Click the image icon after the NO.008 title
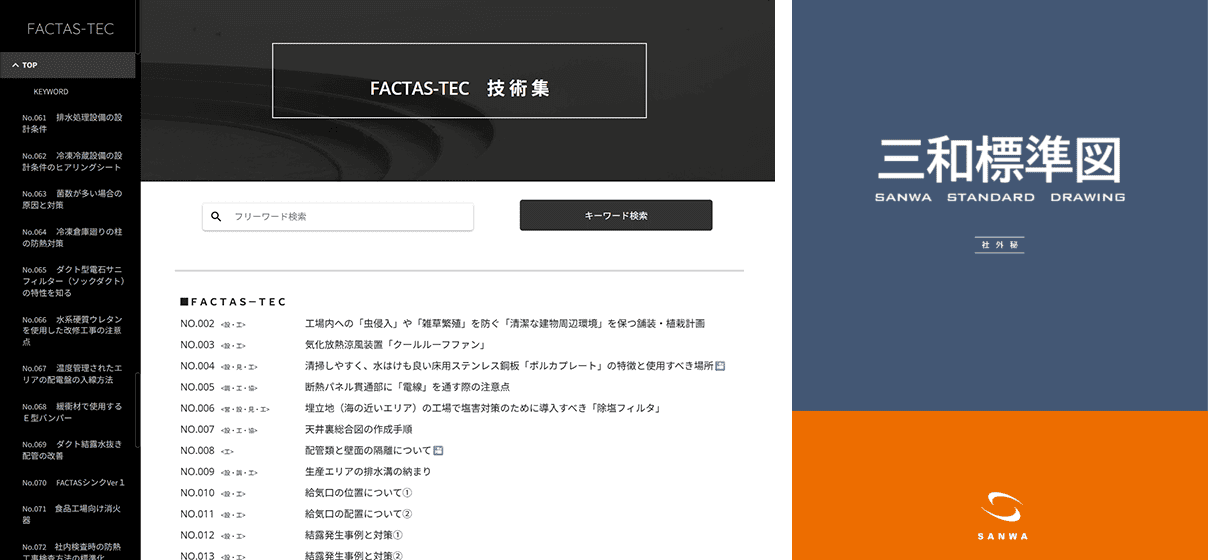This screenshot has height=560, width=1208. (438, 451)
